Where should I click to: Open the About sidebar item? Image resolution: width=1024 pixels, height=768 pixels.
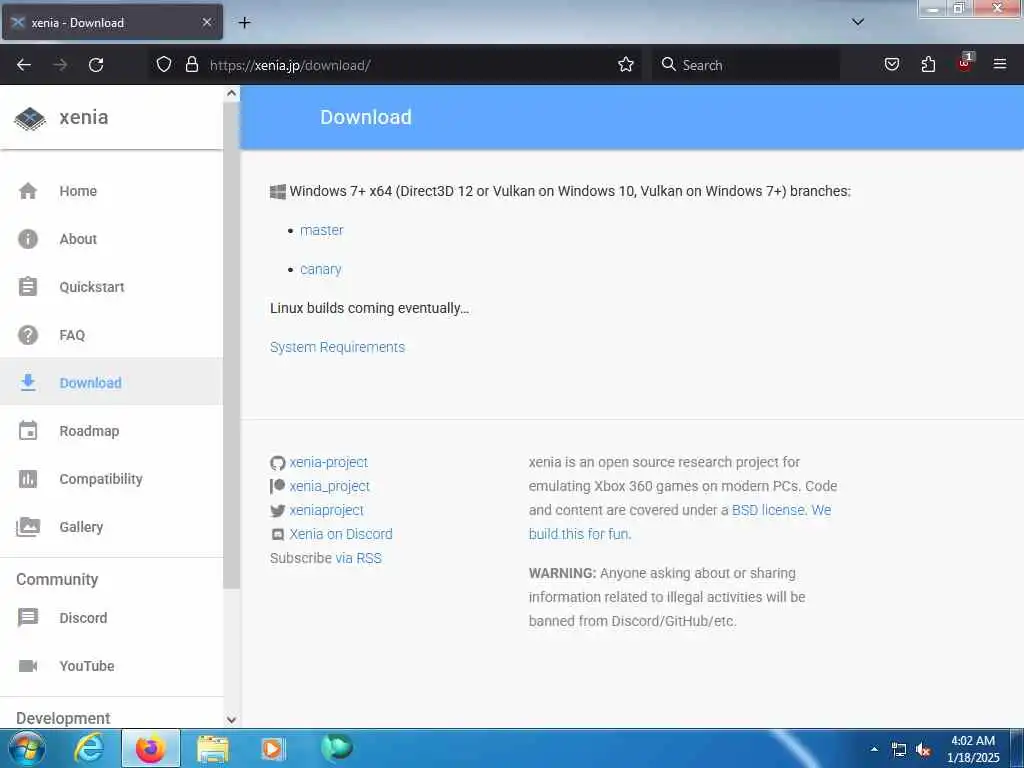(x=78, y=239)
